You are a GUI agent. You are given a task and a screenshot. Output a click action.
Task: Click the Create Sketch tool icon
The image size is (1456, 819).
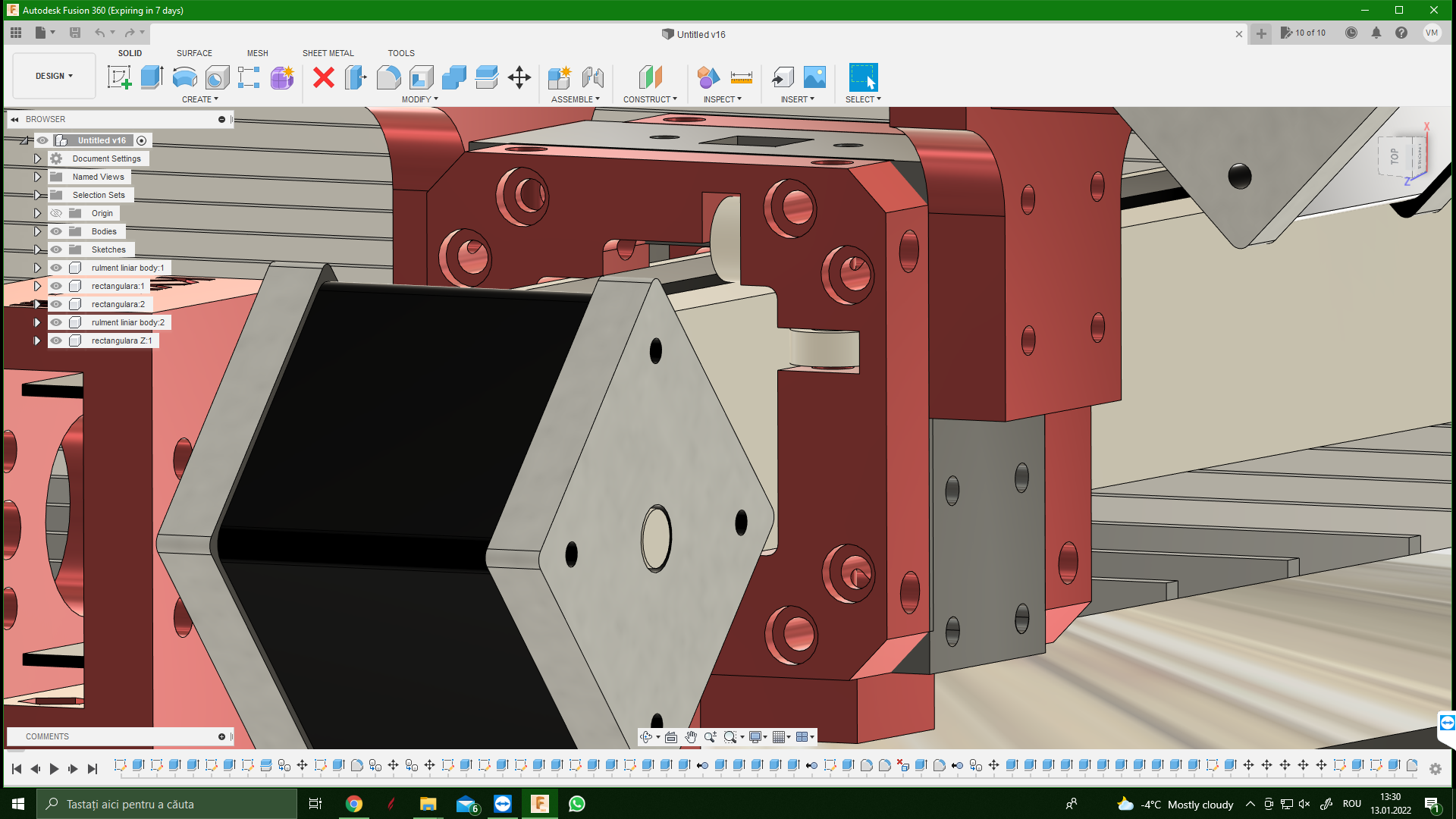[x=119, y=77]
